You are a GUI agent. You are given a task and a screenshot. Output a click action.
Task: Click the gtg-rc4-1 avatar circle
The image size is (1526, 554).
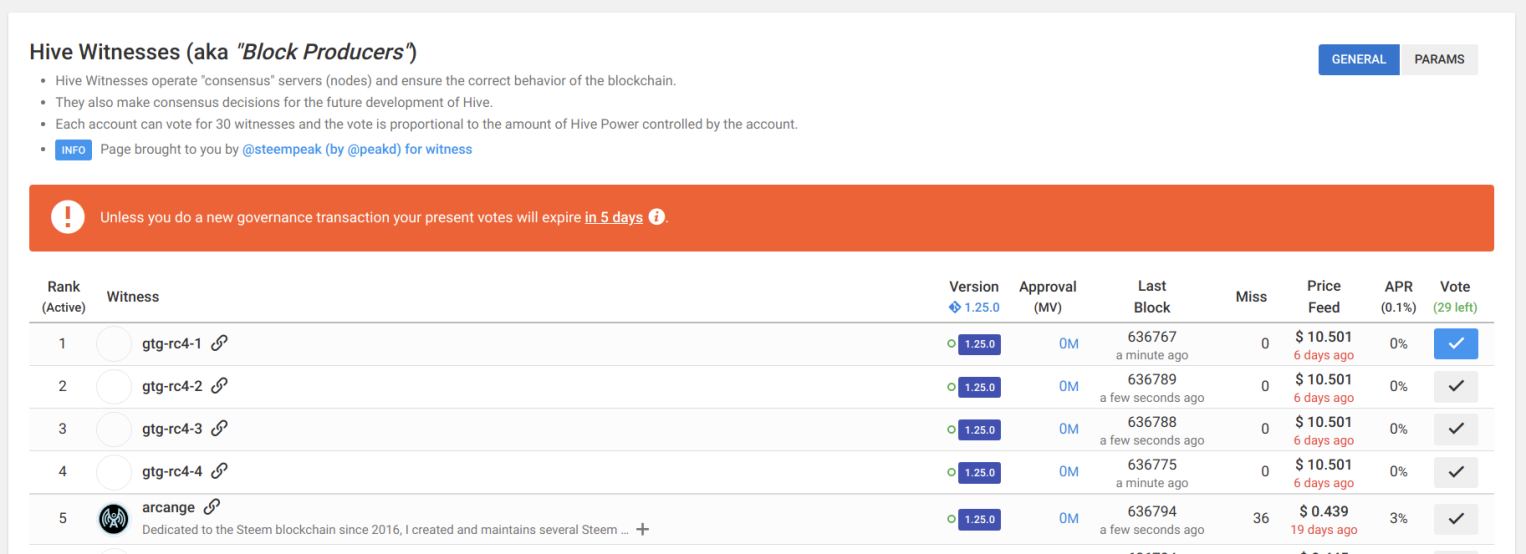coord(114,344)
